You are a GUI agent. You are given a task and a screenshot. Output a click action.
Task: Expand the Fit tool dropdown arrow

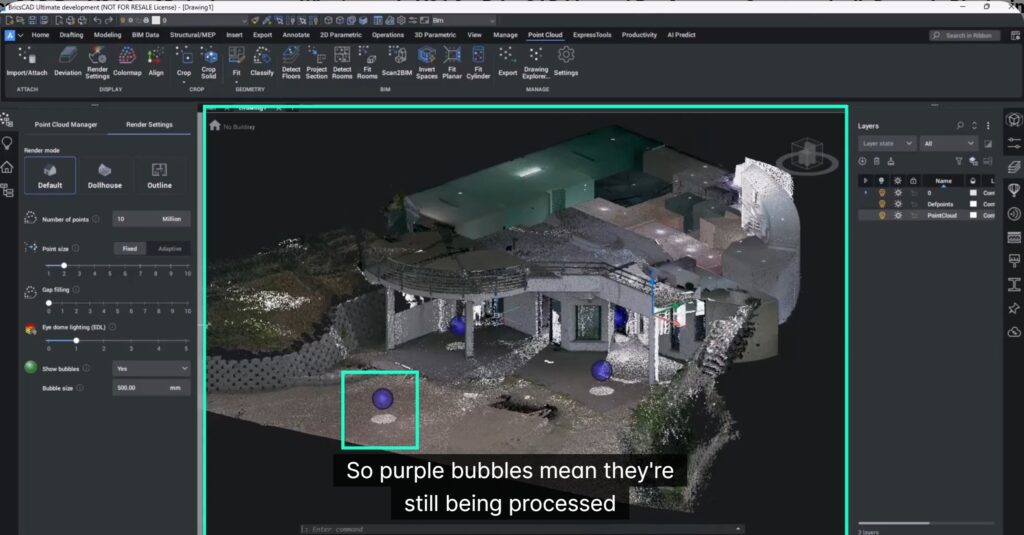pyautogui.click(x=236, y=82)
